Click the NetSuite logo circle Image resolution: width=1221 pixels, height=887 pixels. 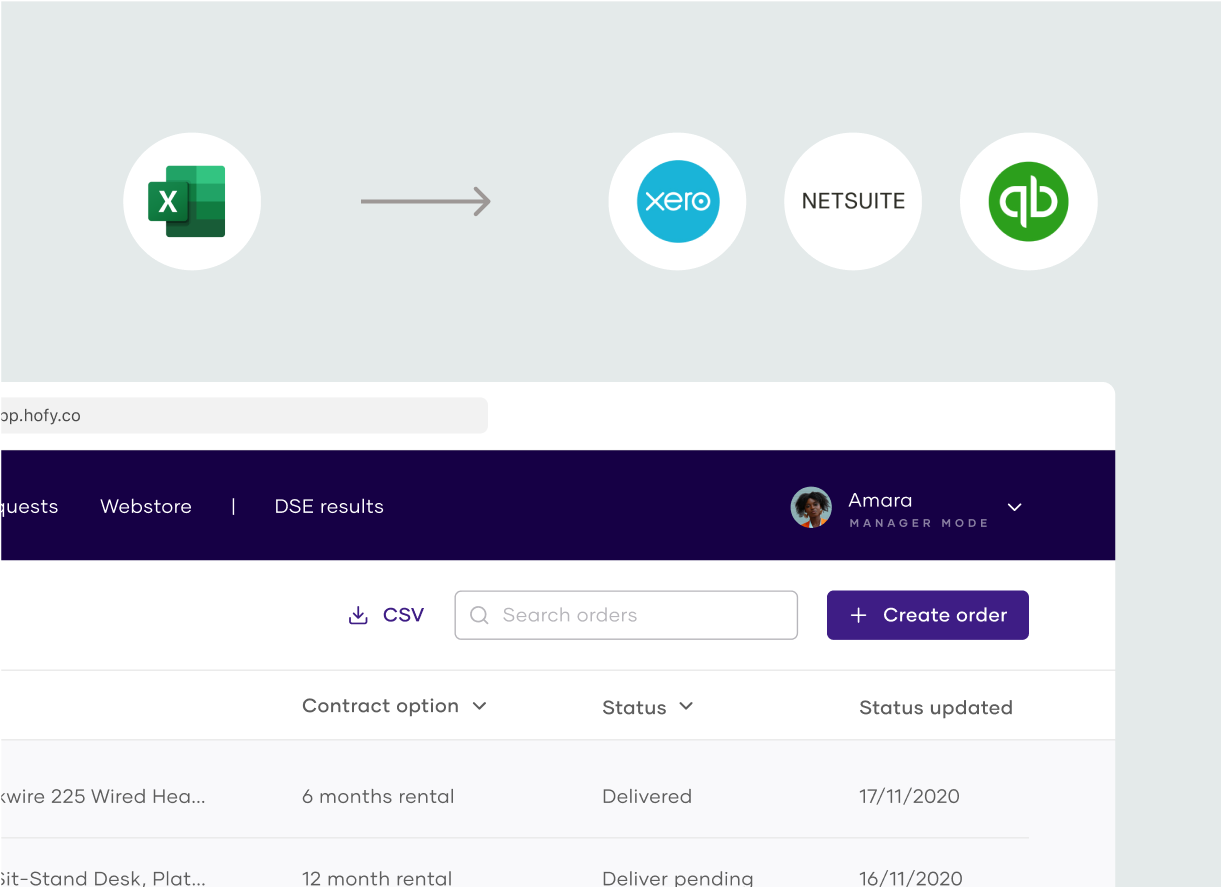pyautogui.click(x=853, y=201)
